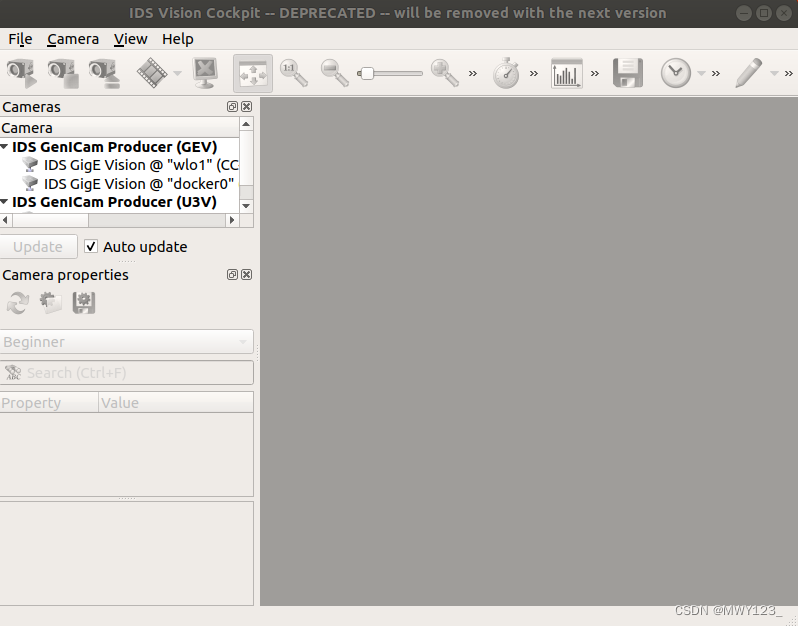Screen dimensions: 798x626
Task: Click the Value column header
Action: (176, 403)
